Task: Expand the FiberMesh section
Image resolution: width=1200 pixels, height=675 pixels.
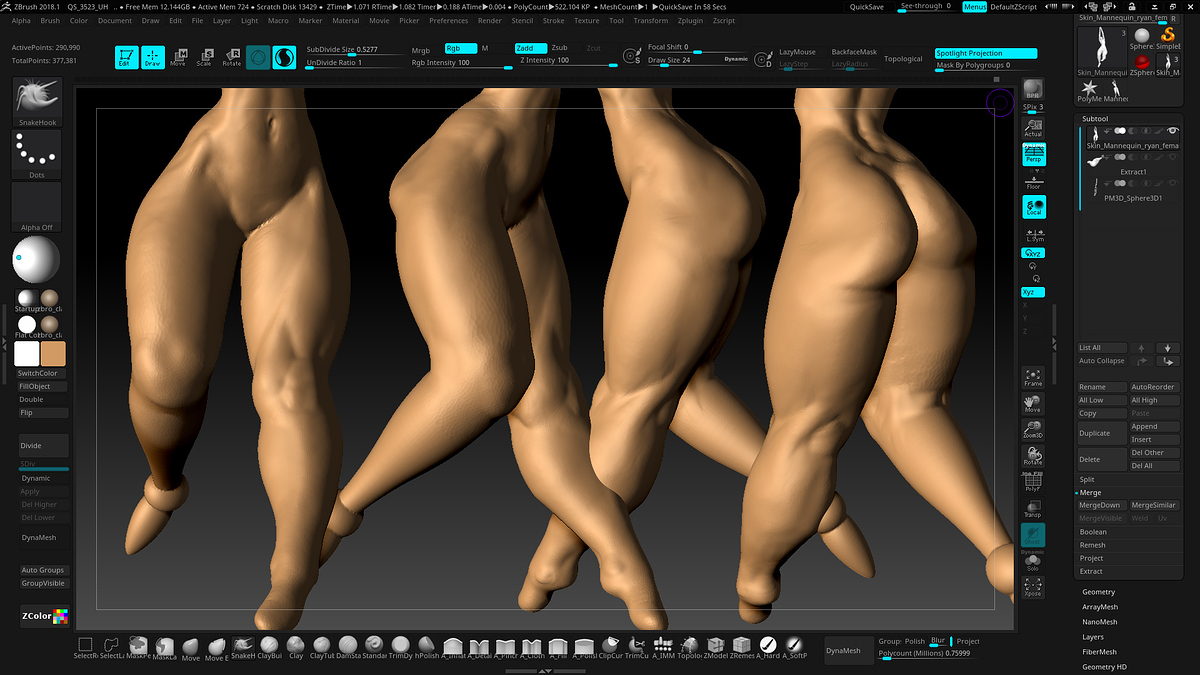Action: (x=1099, y=652)
